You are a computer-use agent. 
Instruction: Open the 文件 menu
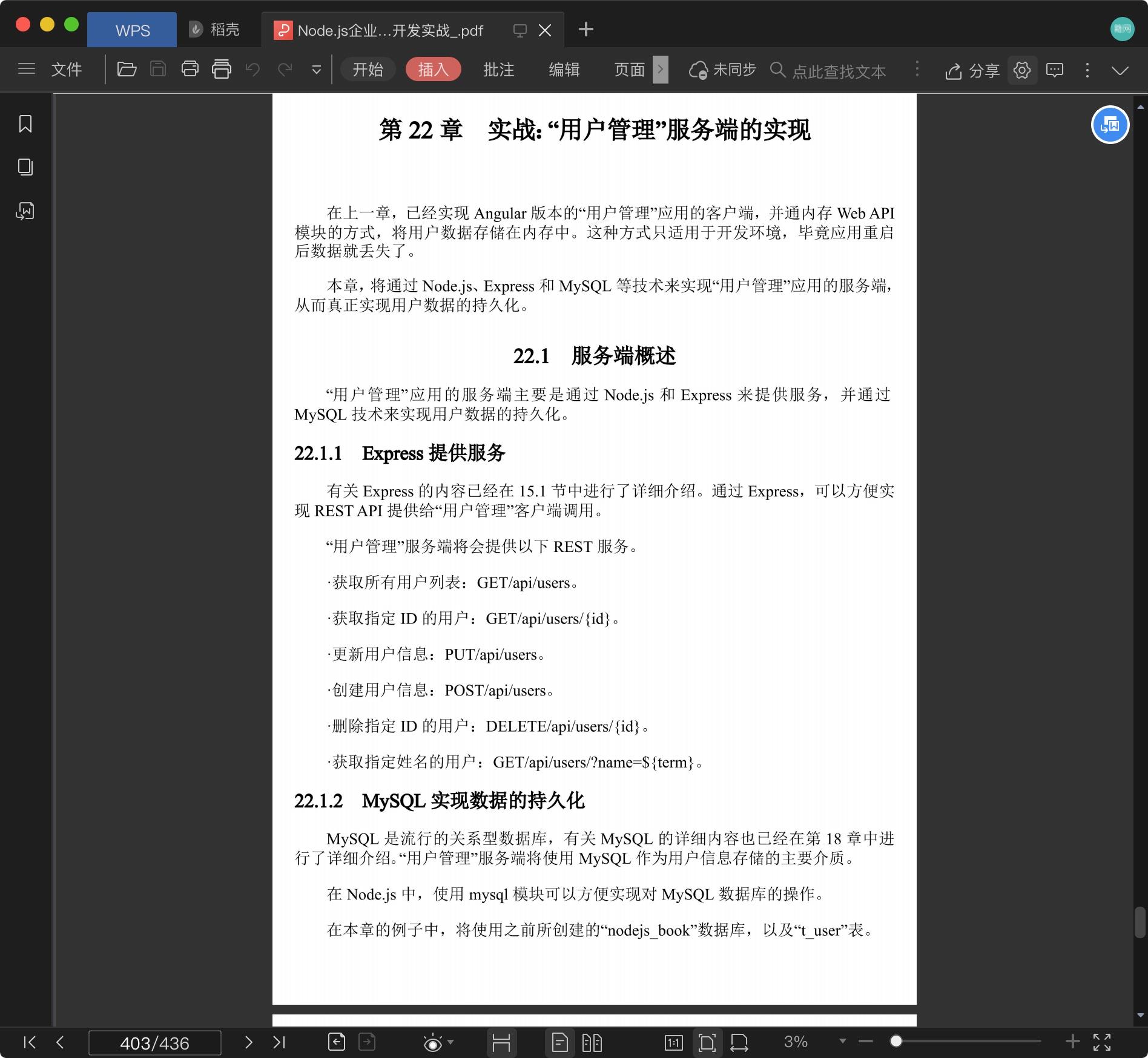pos(67,70)
